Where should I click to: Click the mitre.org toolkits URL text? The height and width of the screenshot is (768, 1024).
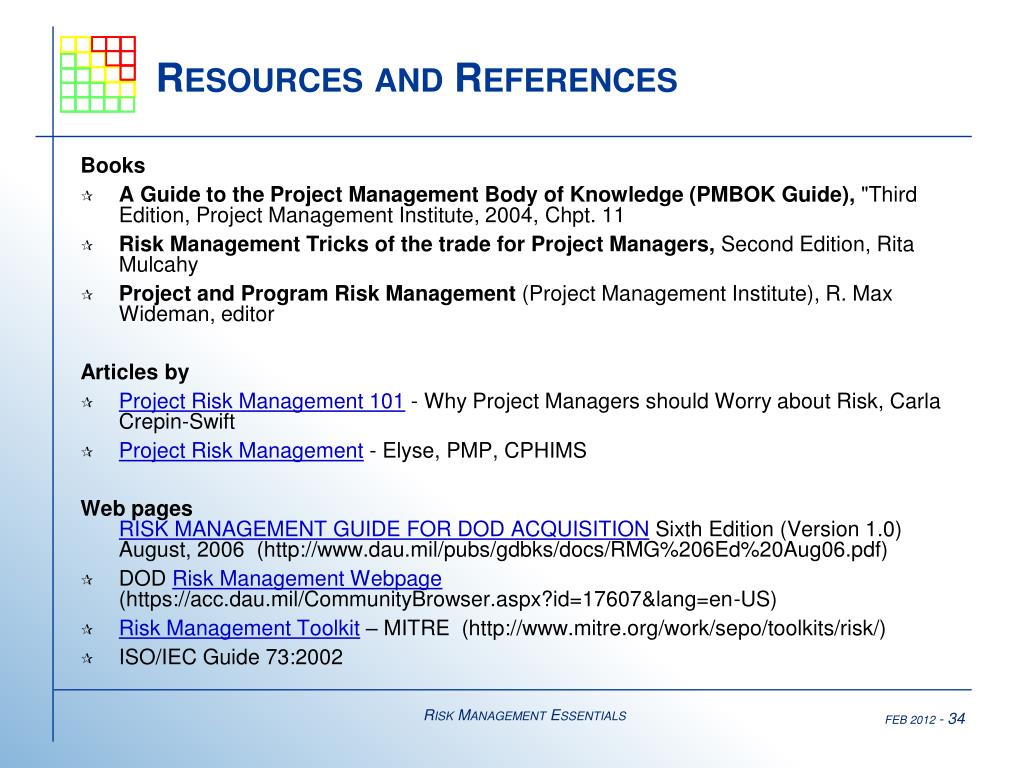click(674, 628)
